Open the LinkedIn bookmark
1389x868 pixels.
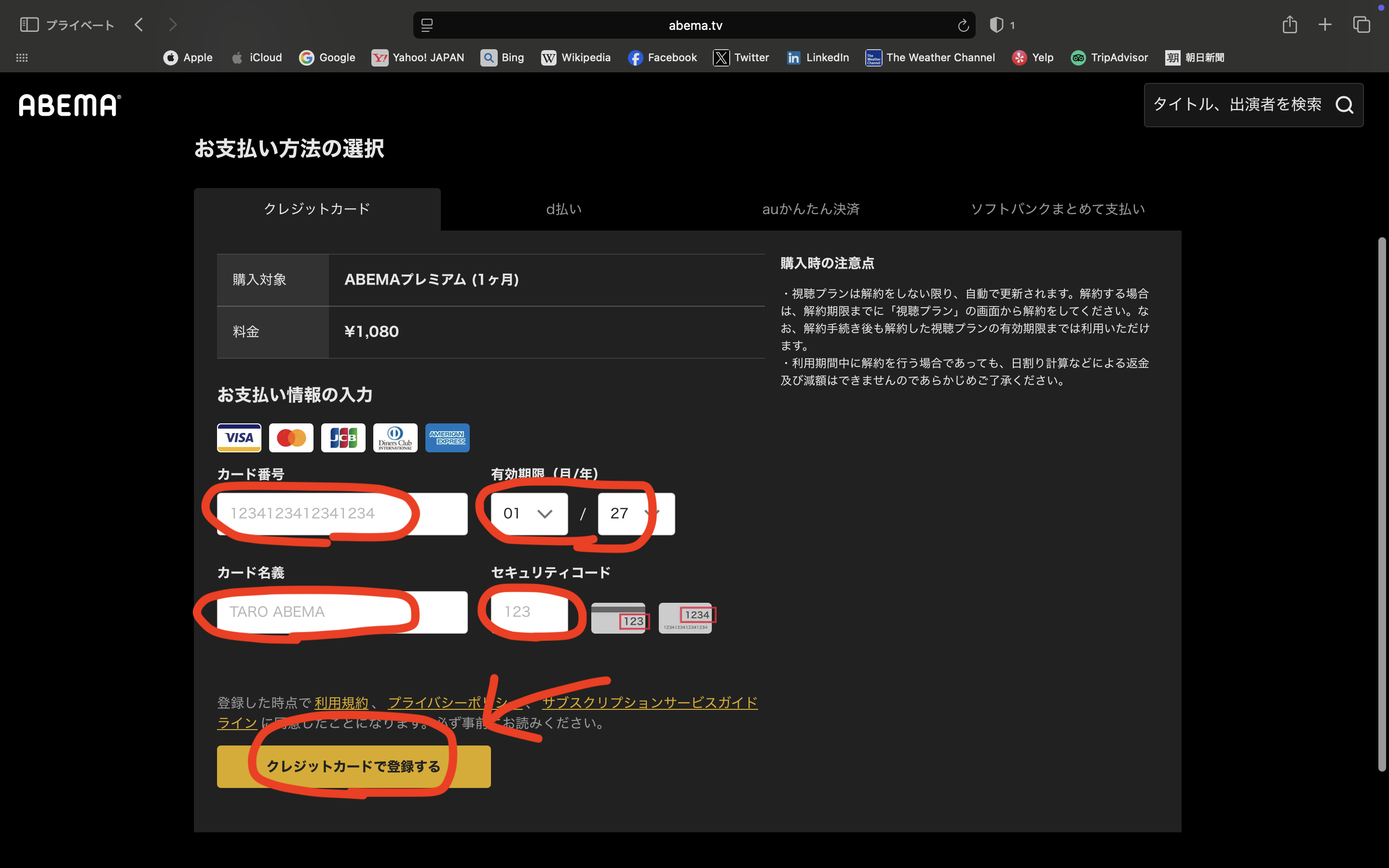point(817,57)
